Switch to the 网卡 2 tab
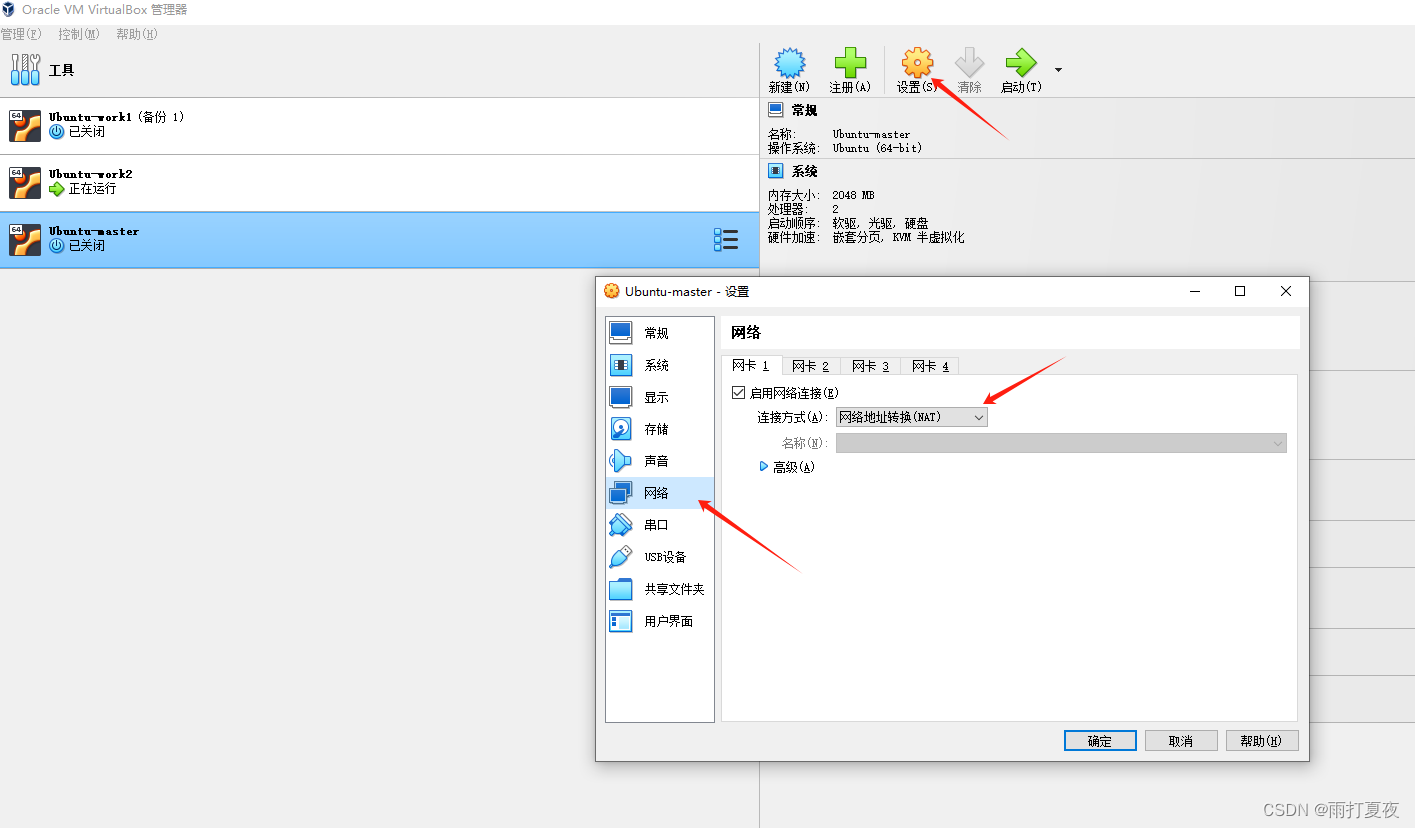This screenshot has width=1415, height=828. tap(810, 367)
